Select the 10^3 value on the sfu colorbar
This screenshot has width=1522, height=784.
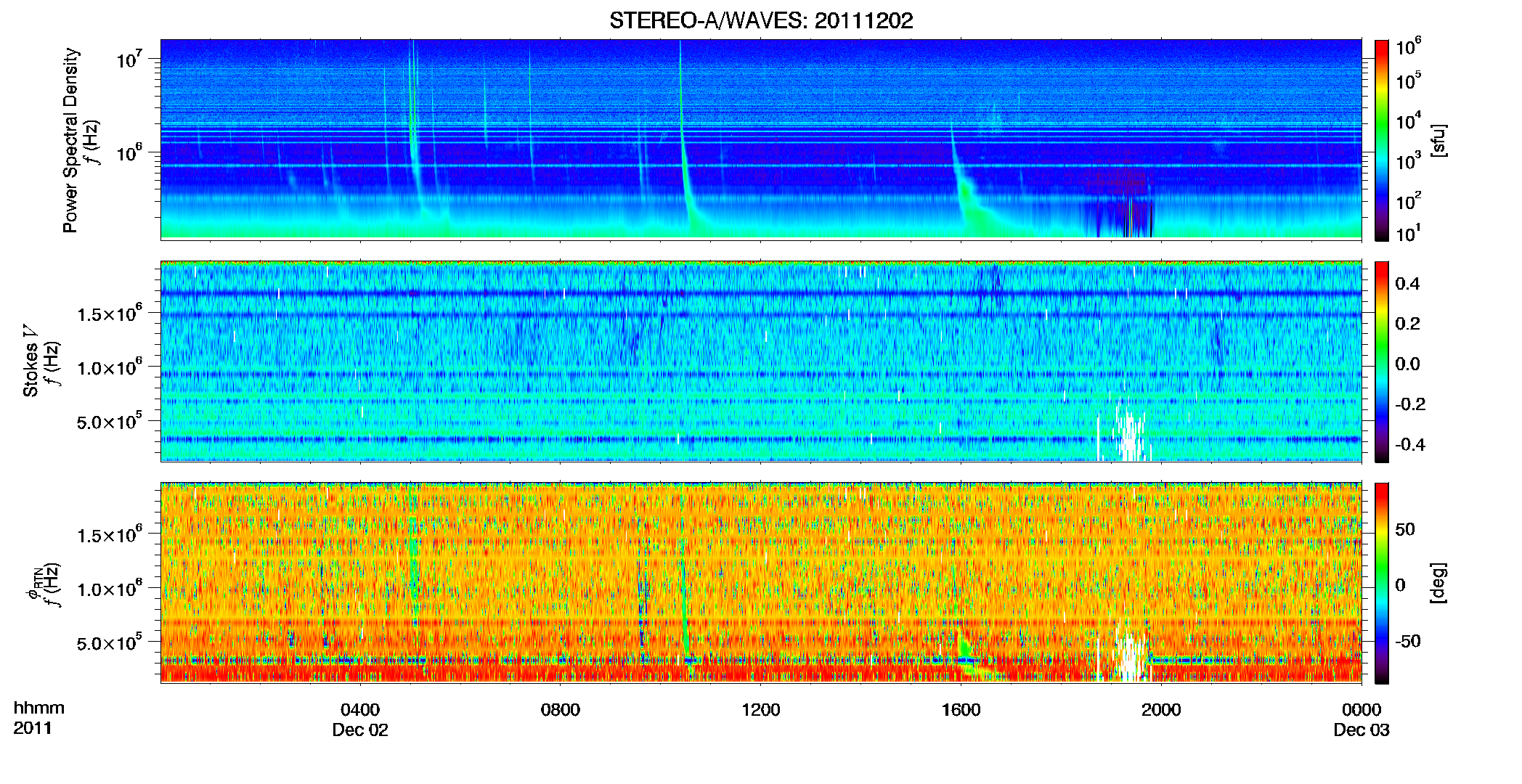pyautogui.click(x=1409, y=160)
